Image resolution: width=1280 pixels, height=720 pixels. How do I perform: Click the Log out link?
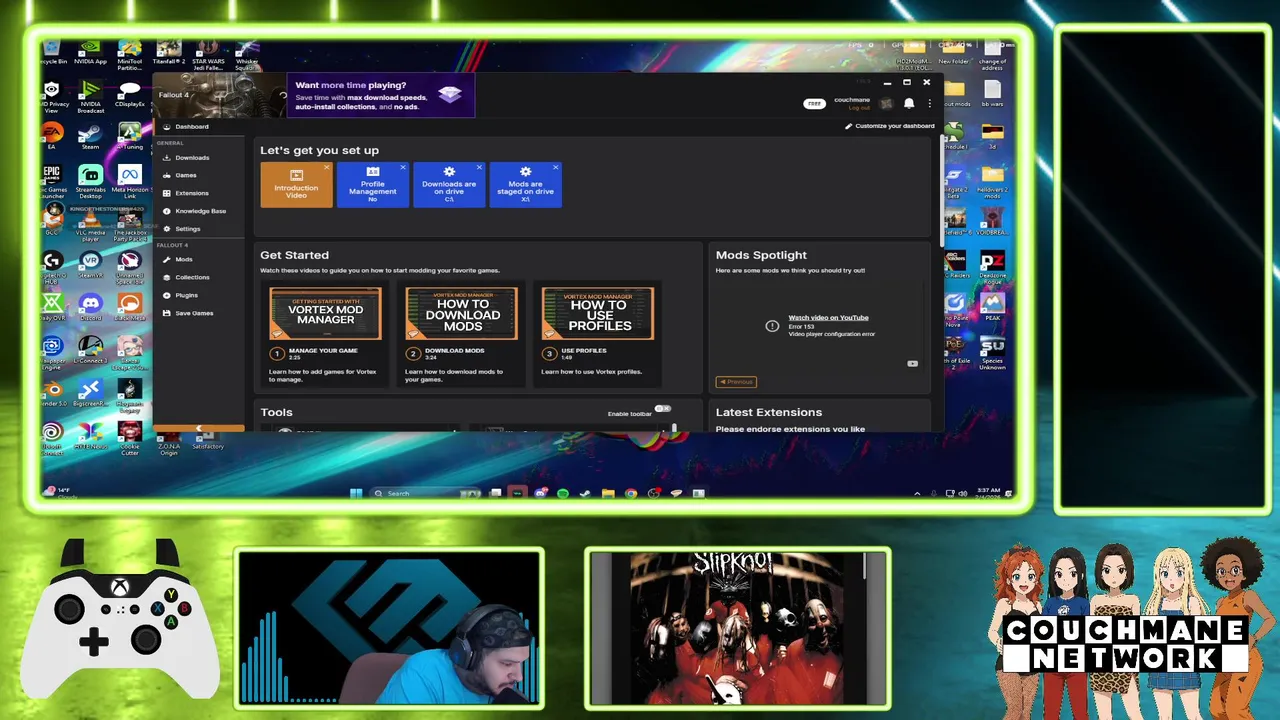pos(858,108)
